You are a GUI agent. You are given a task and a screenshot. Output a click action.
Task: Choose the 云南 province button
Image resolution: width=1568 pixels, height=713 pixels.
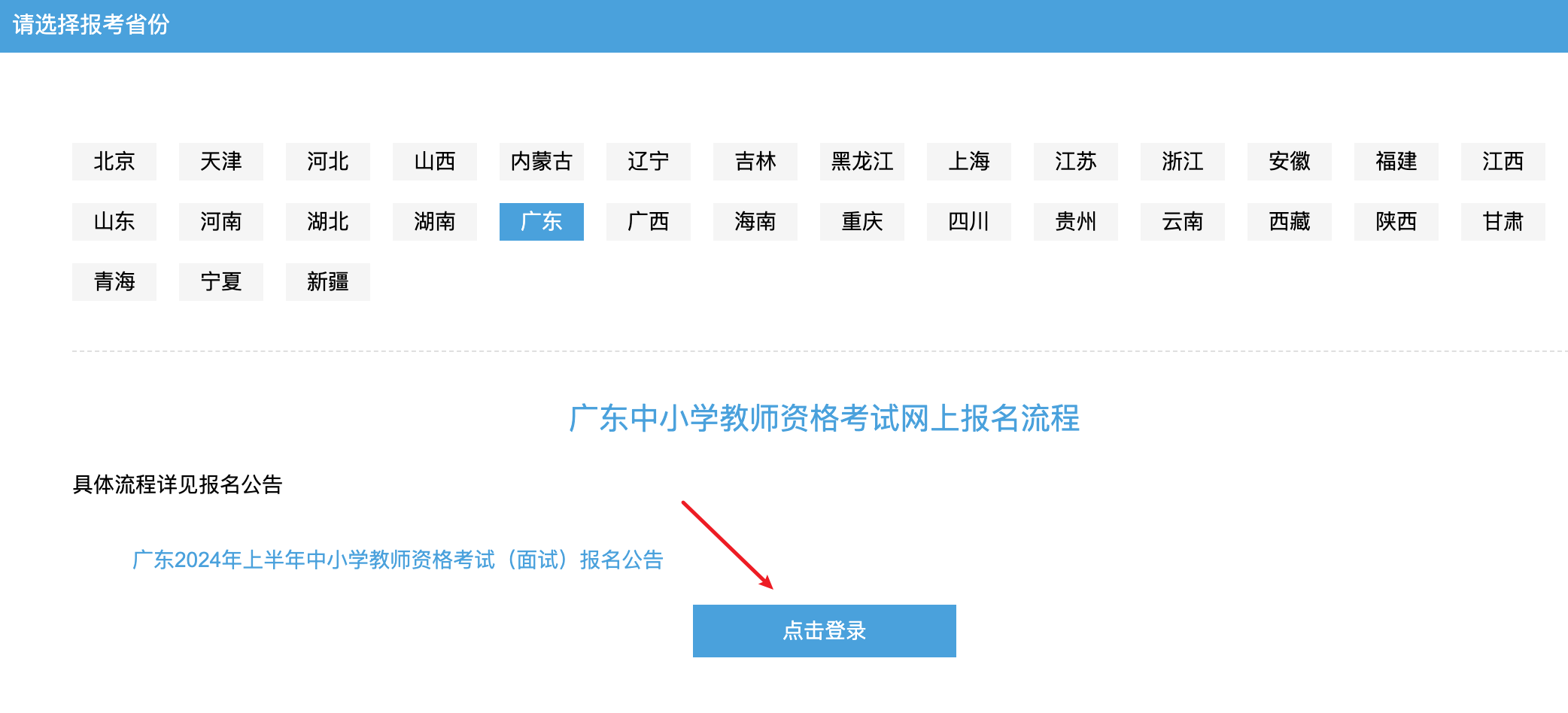coord(1183,222)
